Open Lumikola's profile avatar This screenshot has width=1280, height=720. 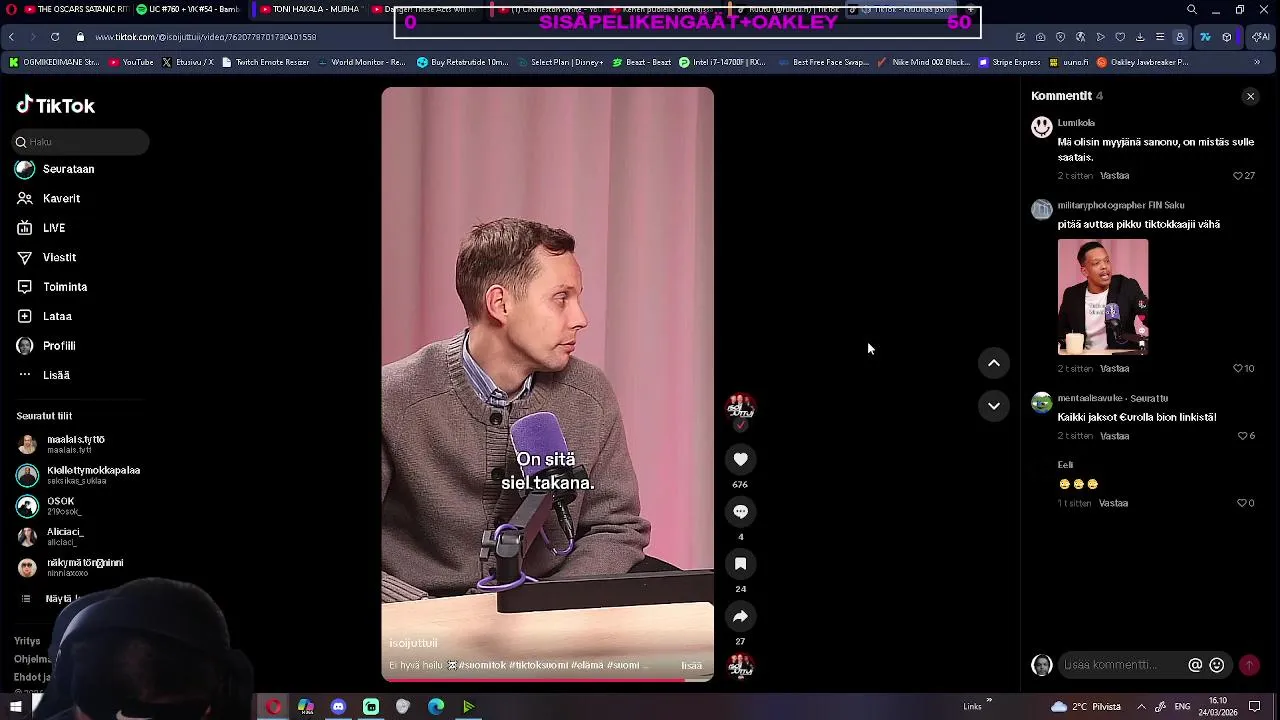coord(1042,127)
